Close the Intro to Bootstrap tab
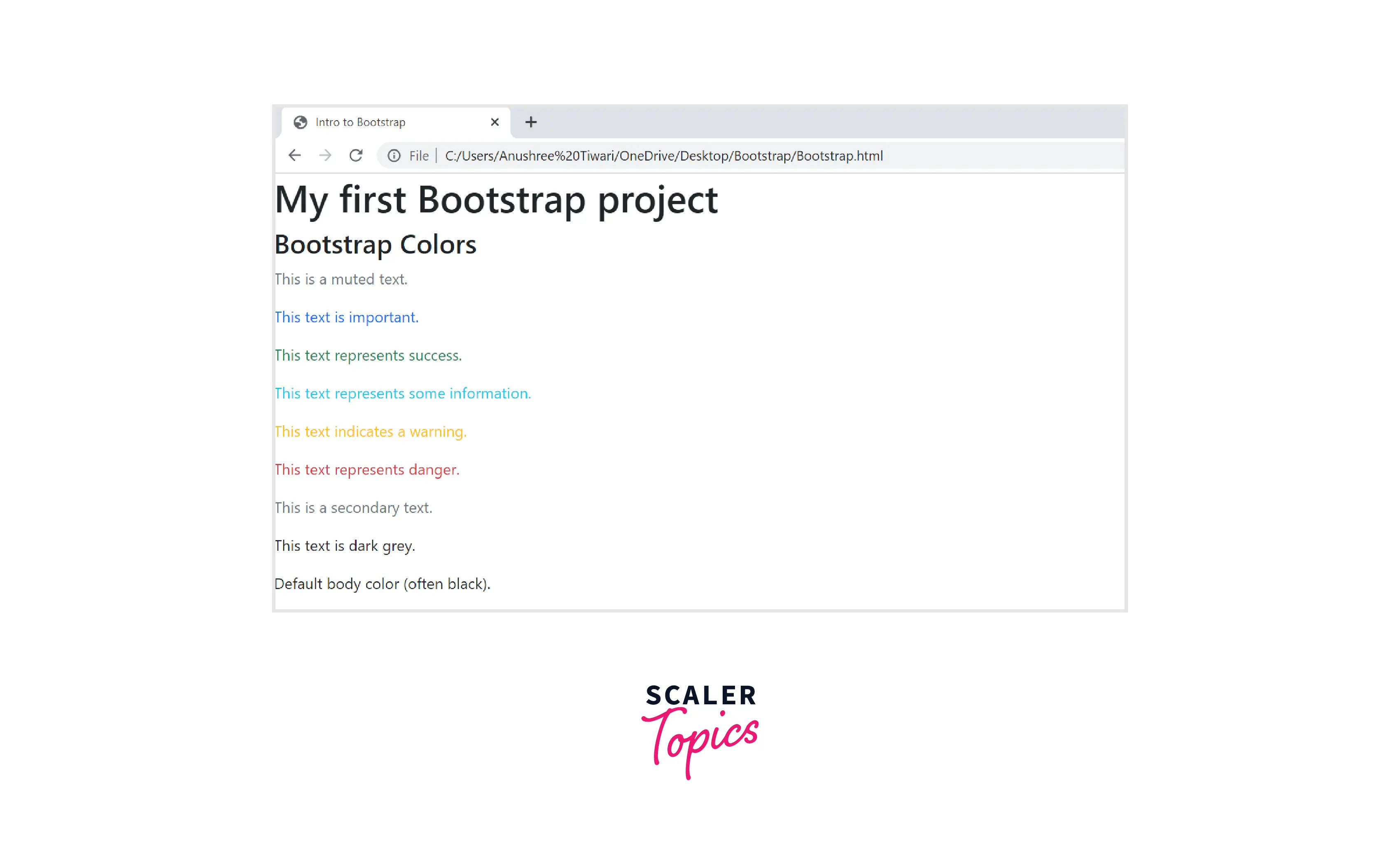The image size is (1400, 855). (494, 122)
